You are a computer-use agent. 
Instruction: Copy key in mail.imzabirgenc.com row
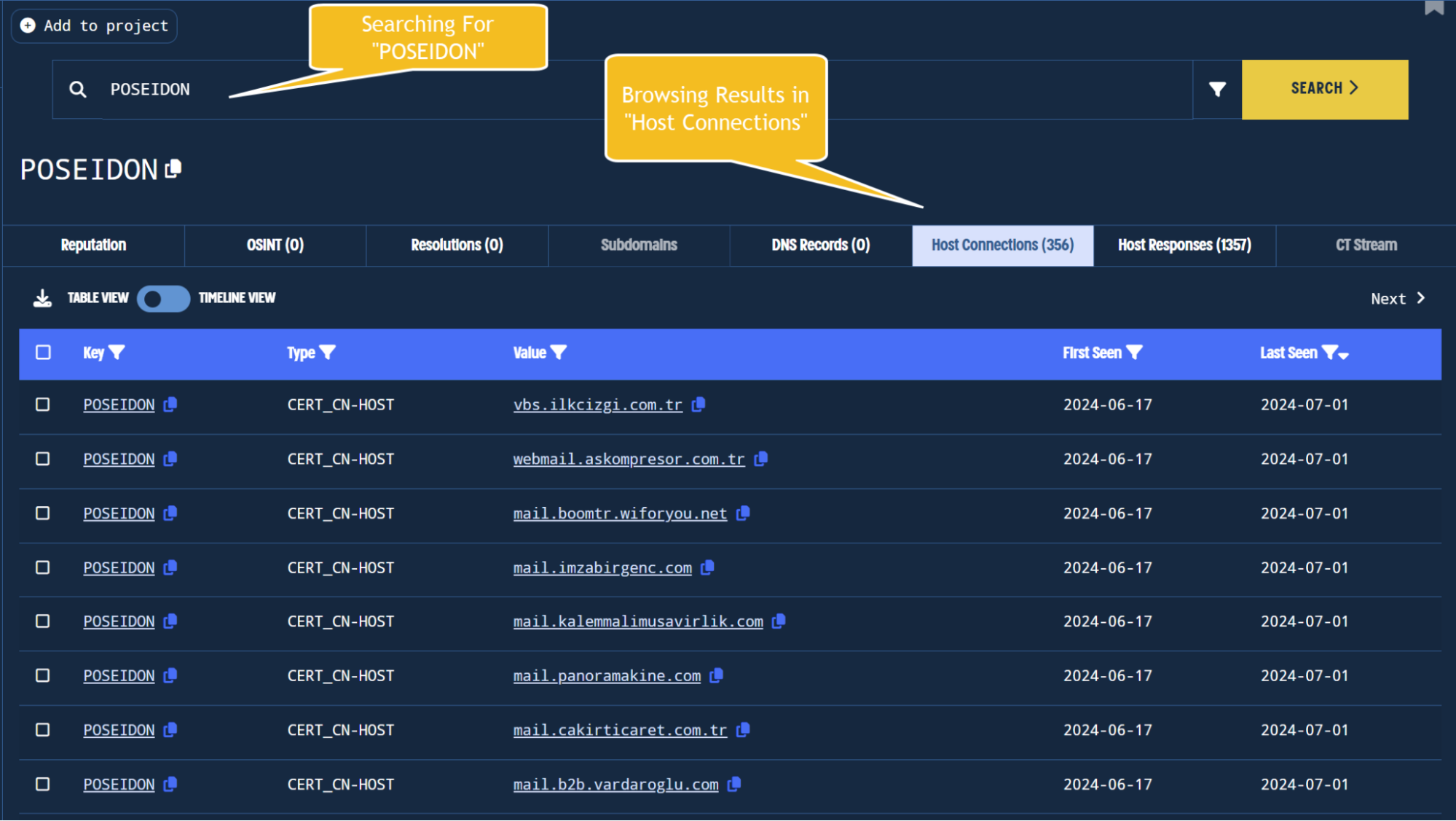coord(170,567)
